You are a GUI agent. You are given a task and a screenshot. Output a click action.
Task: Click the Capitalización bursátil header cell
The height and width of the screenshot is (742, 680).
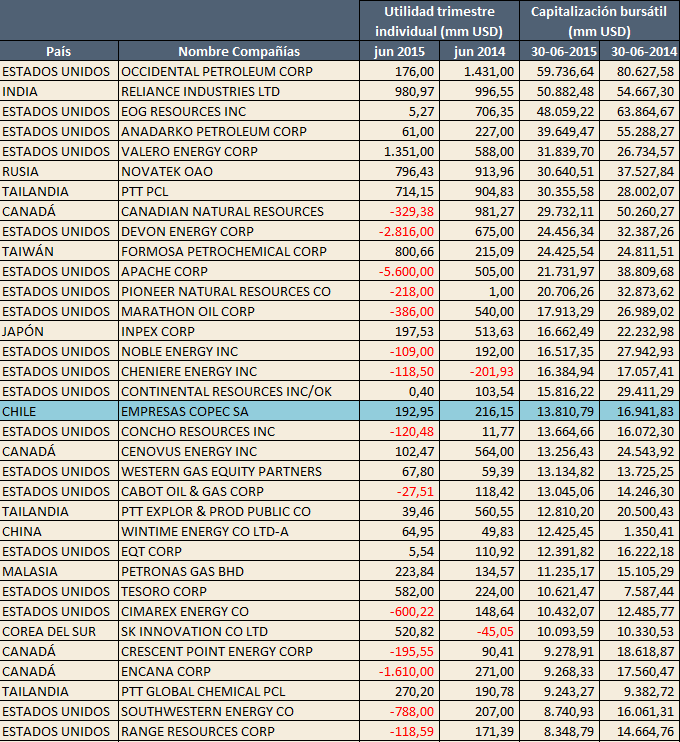[600, 21]
